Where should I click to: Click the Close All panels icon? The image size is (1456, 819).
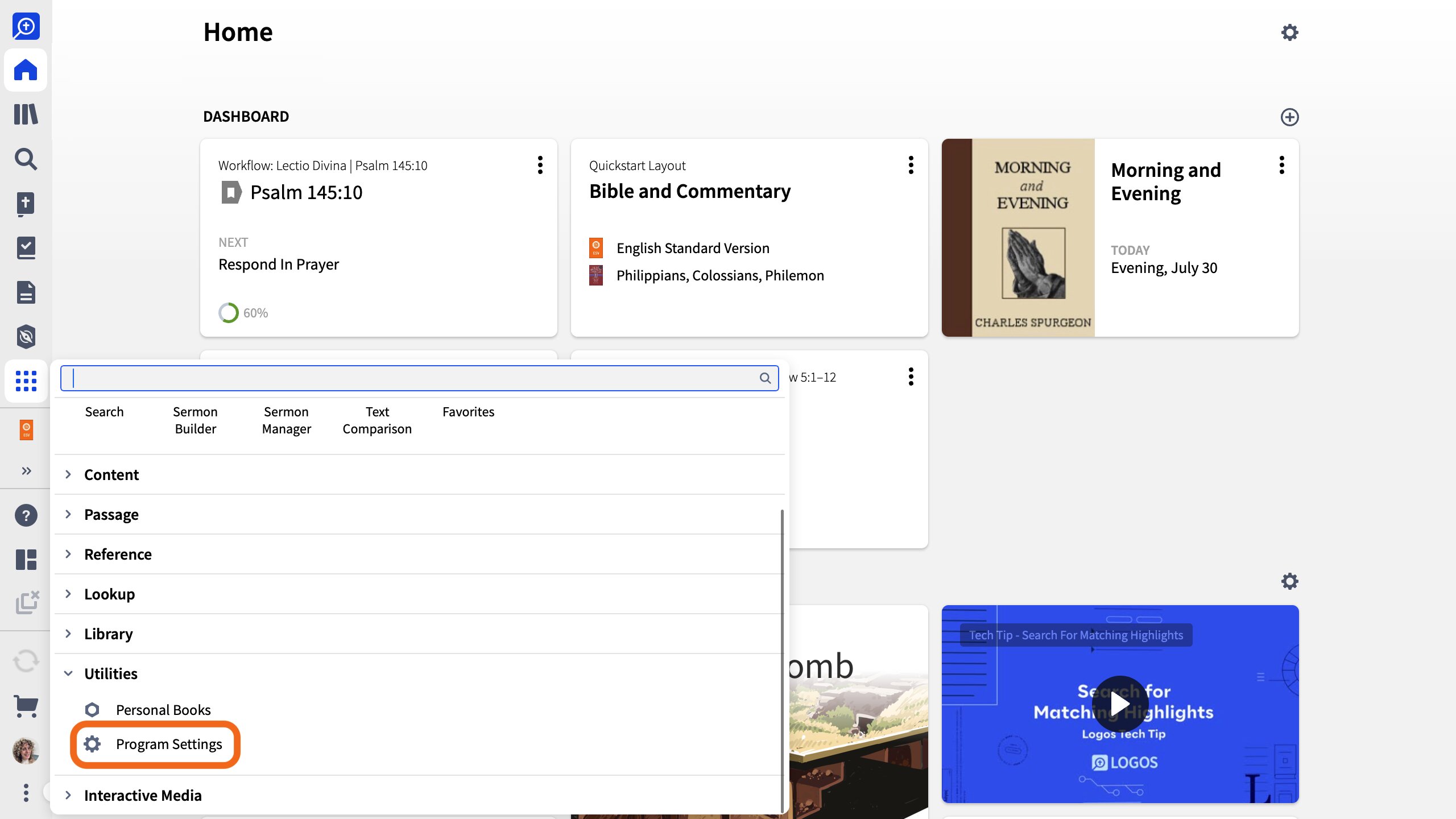27,602
